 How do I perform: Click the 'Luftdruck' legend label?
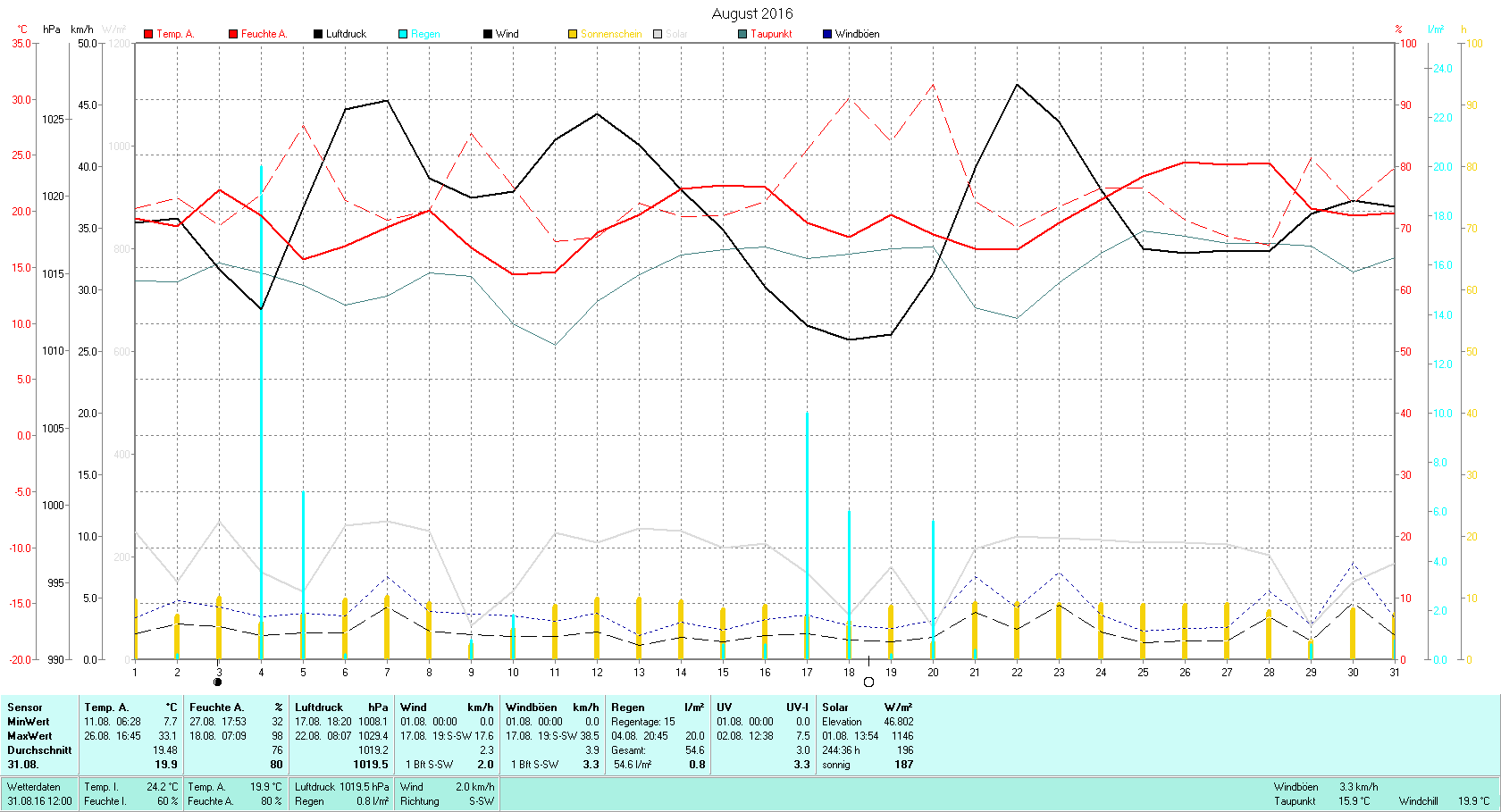pos(346,34)
